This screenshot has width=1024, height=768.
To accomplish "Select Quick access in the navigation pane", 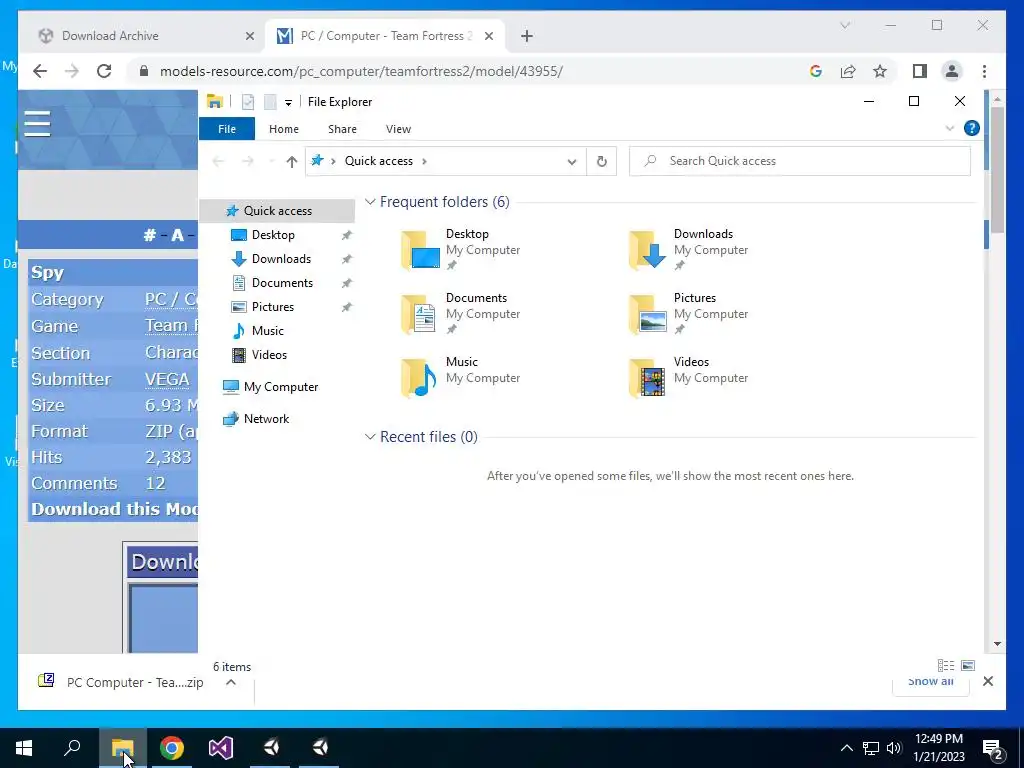I will (x=277, y=211).
